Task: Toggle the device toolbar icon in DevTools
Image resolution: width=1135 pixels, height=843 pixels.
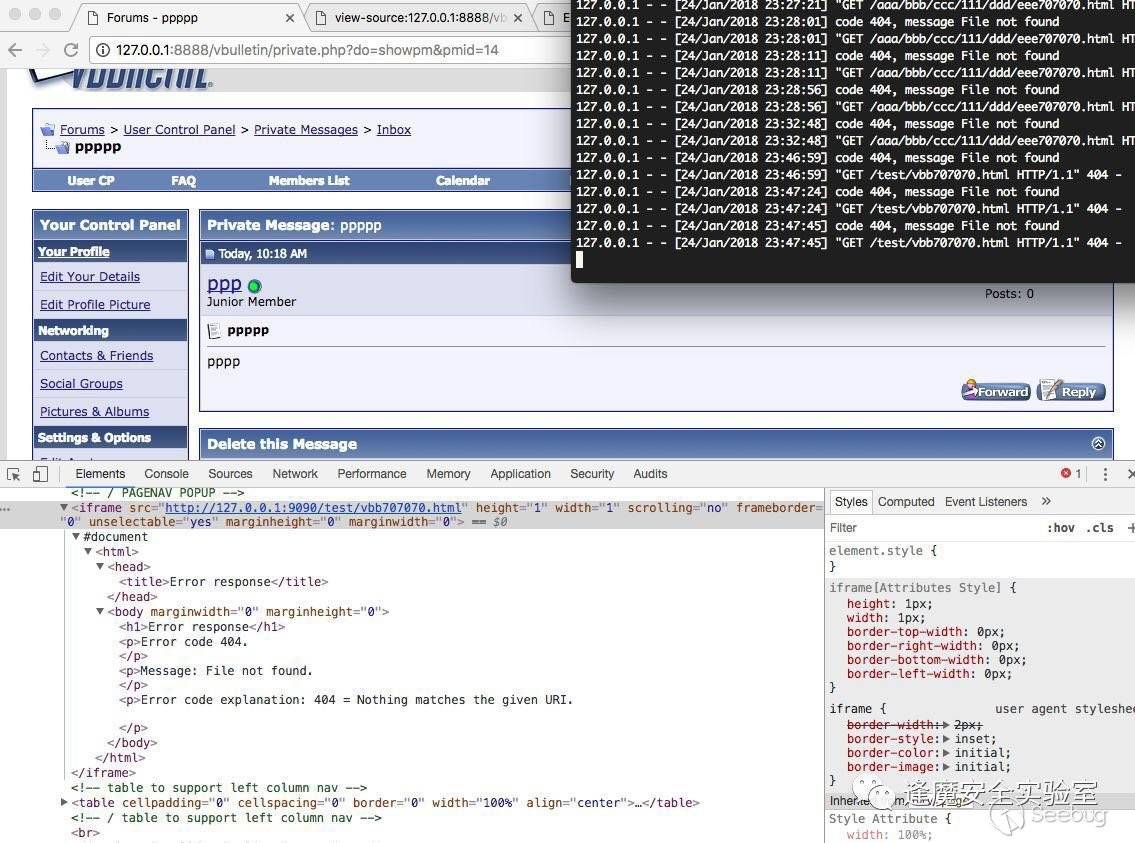Action: (40, 474)
